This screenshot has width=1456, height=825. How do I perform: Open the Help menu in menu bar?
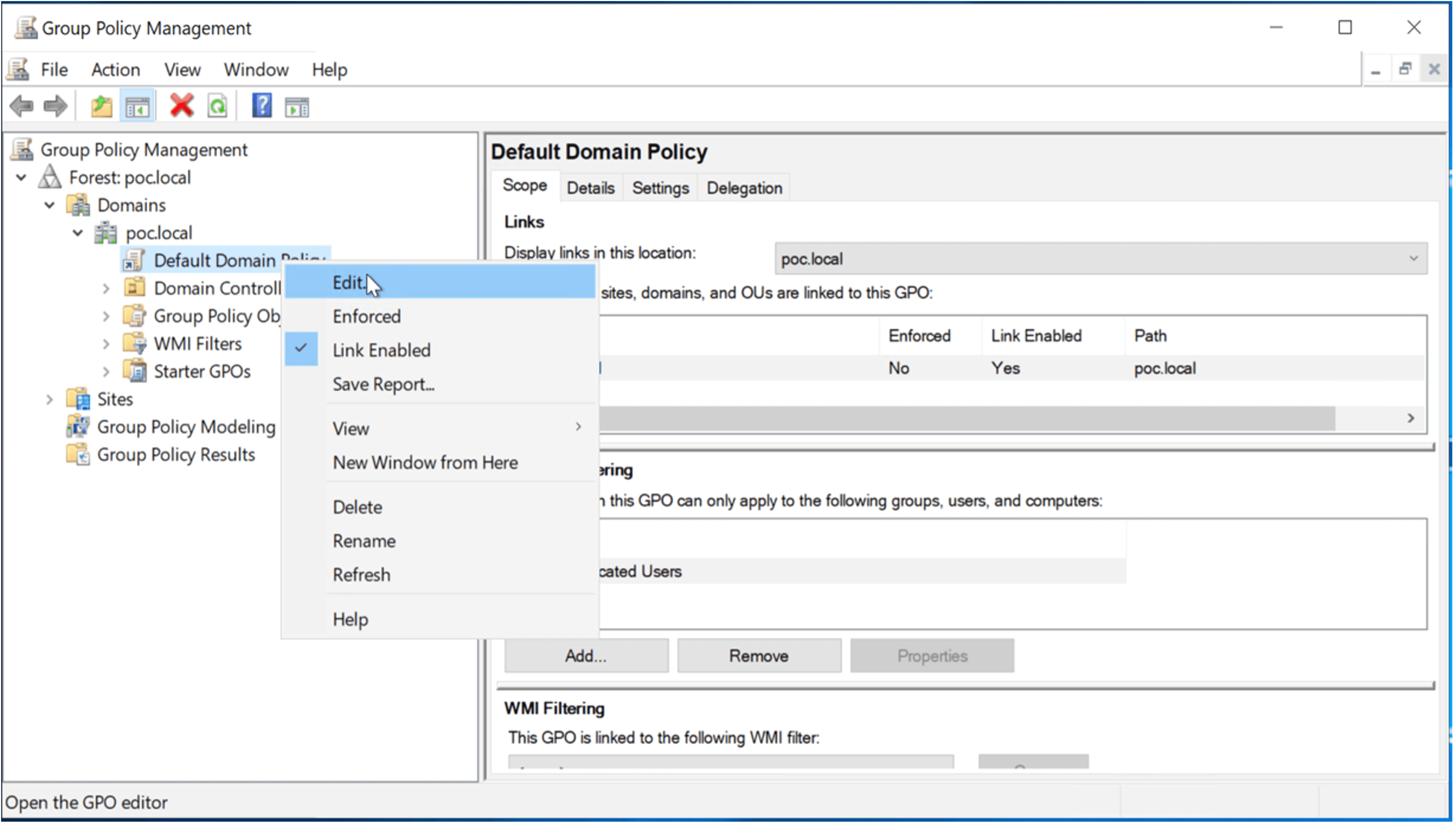pos(330,70)
